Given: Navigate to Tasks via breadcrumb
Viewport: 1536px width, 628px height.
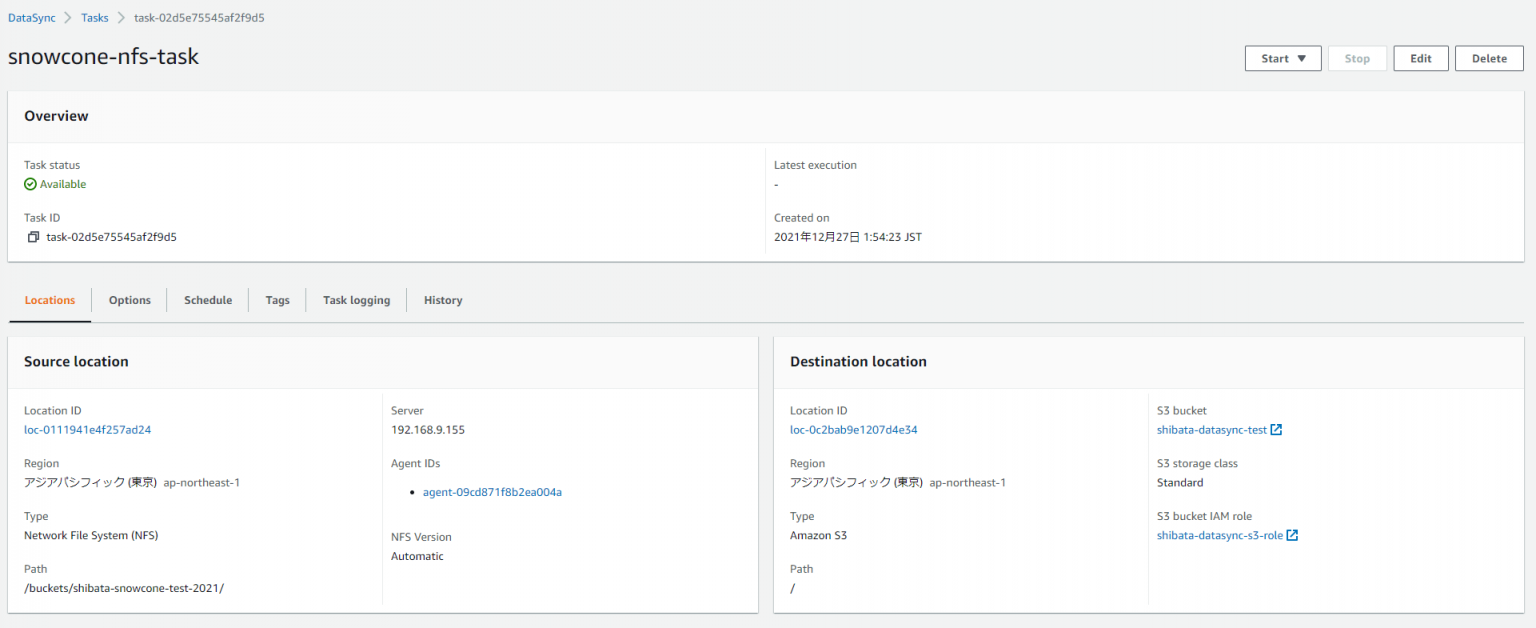Looking at the screenshot, I should tap(94, 17).
